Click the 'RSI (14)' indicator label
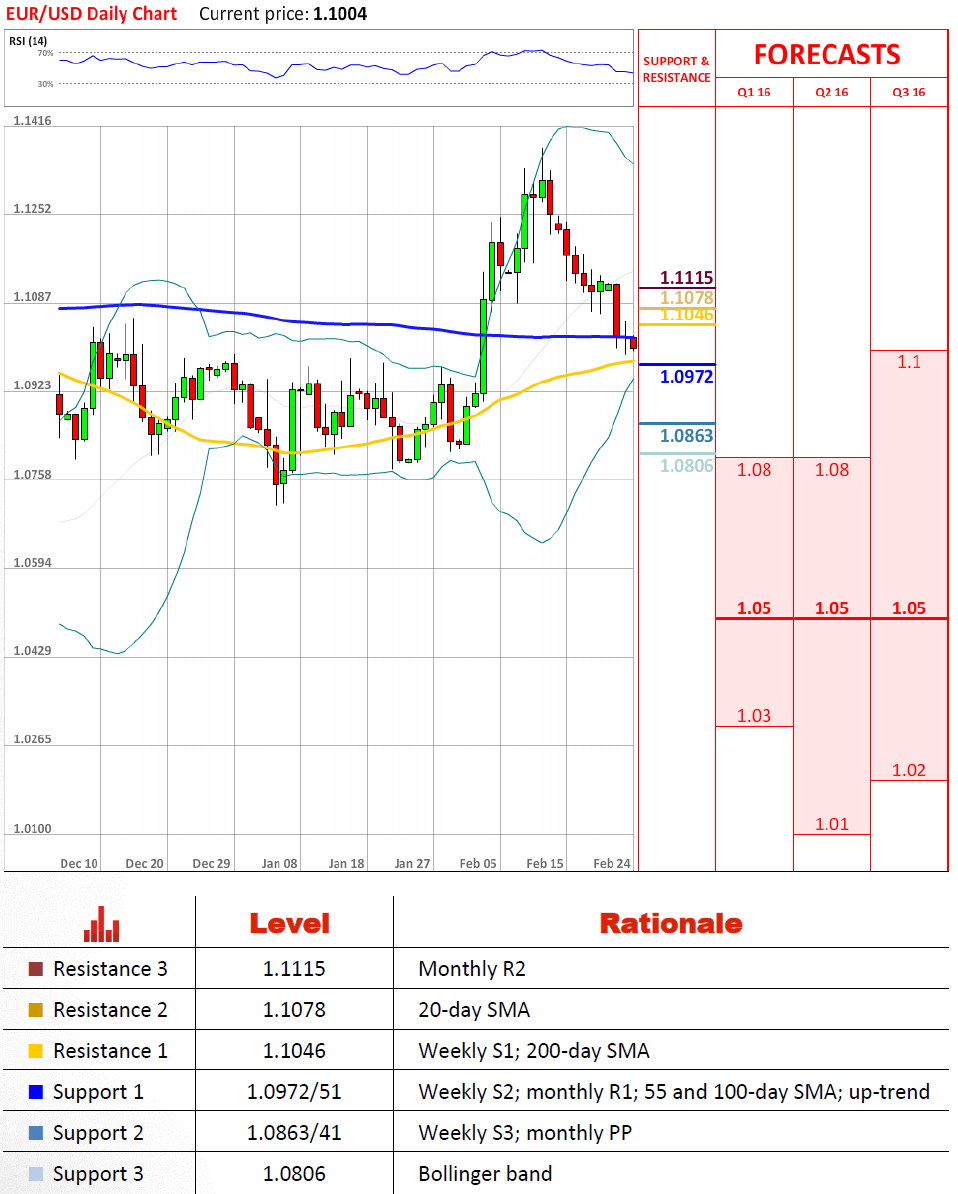Image resolution: width=958 pixels, height=1194 pixels. click(27, 40)
